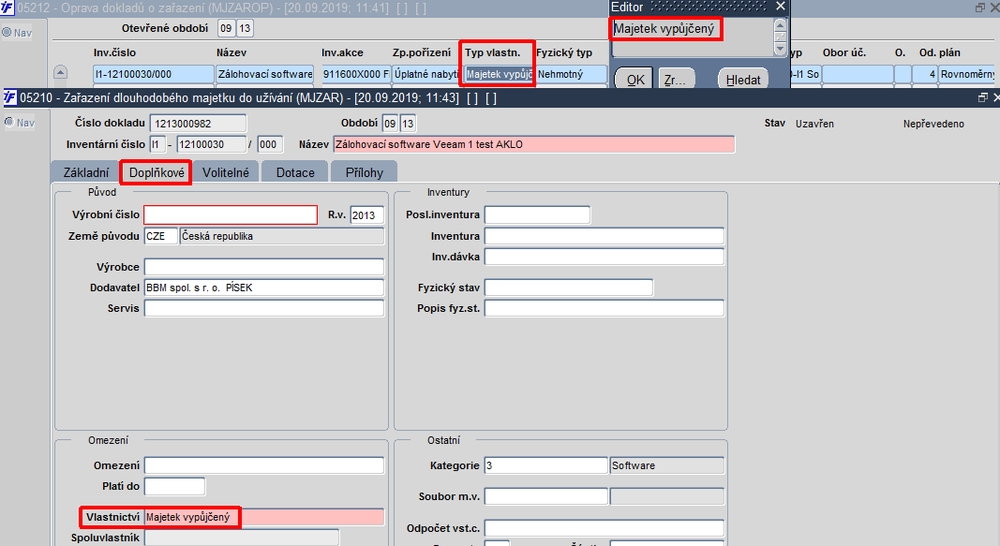
Task: Click the R.v. field with 2013
Action: (367, 215)
